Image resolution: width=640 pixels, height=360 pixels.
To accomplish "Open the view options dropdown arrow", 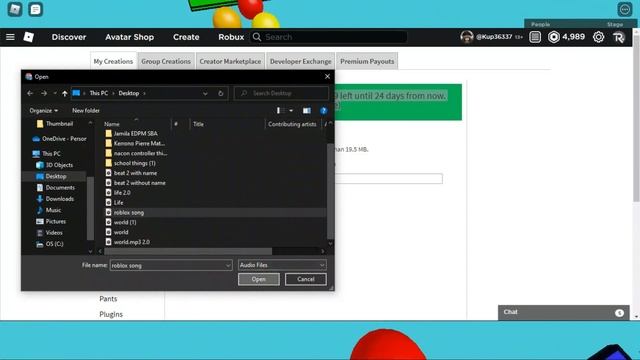I will (x=291, y=111).
